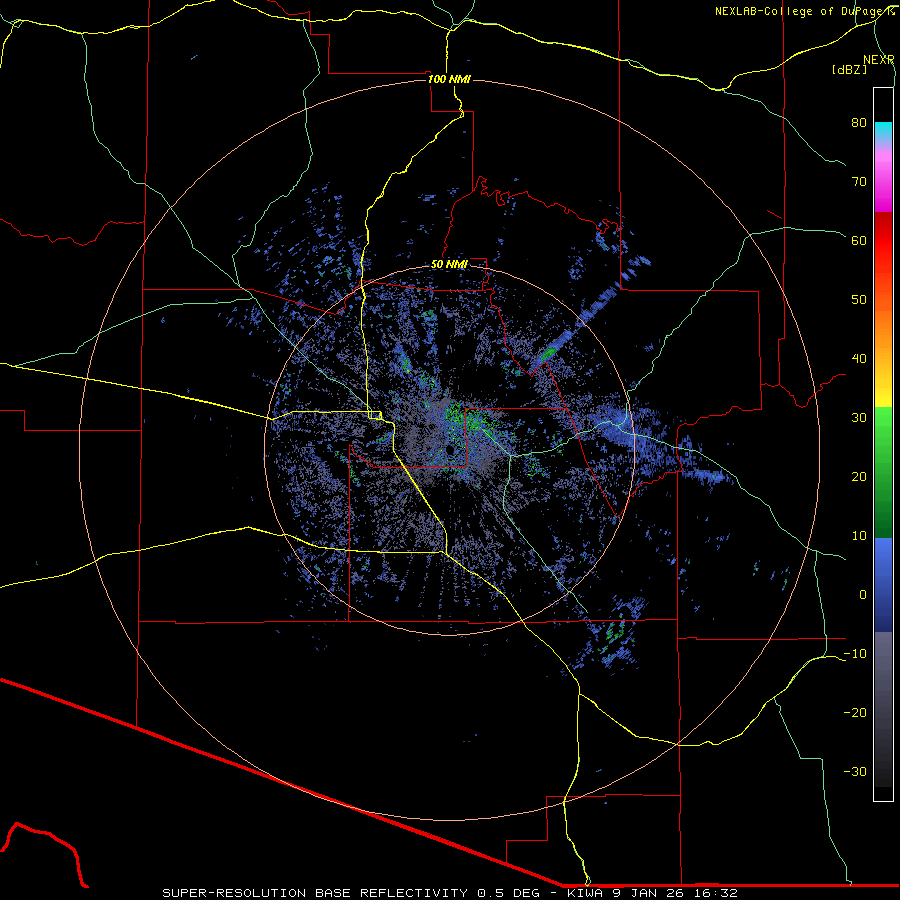The height and width of the screenshot is (900, 900).
Task: Click the NEXR label above the color bar
Action: coord(878,60)
